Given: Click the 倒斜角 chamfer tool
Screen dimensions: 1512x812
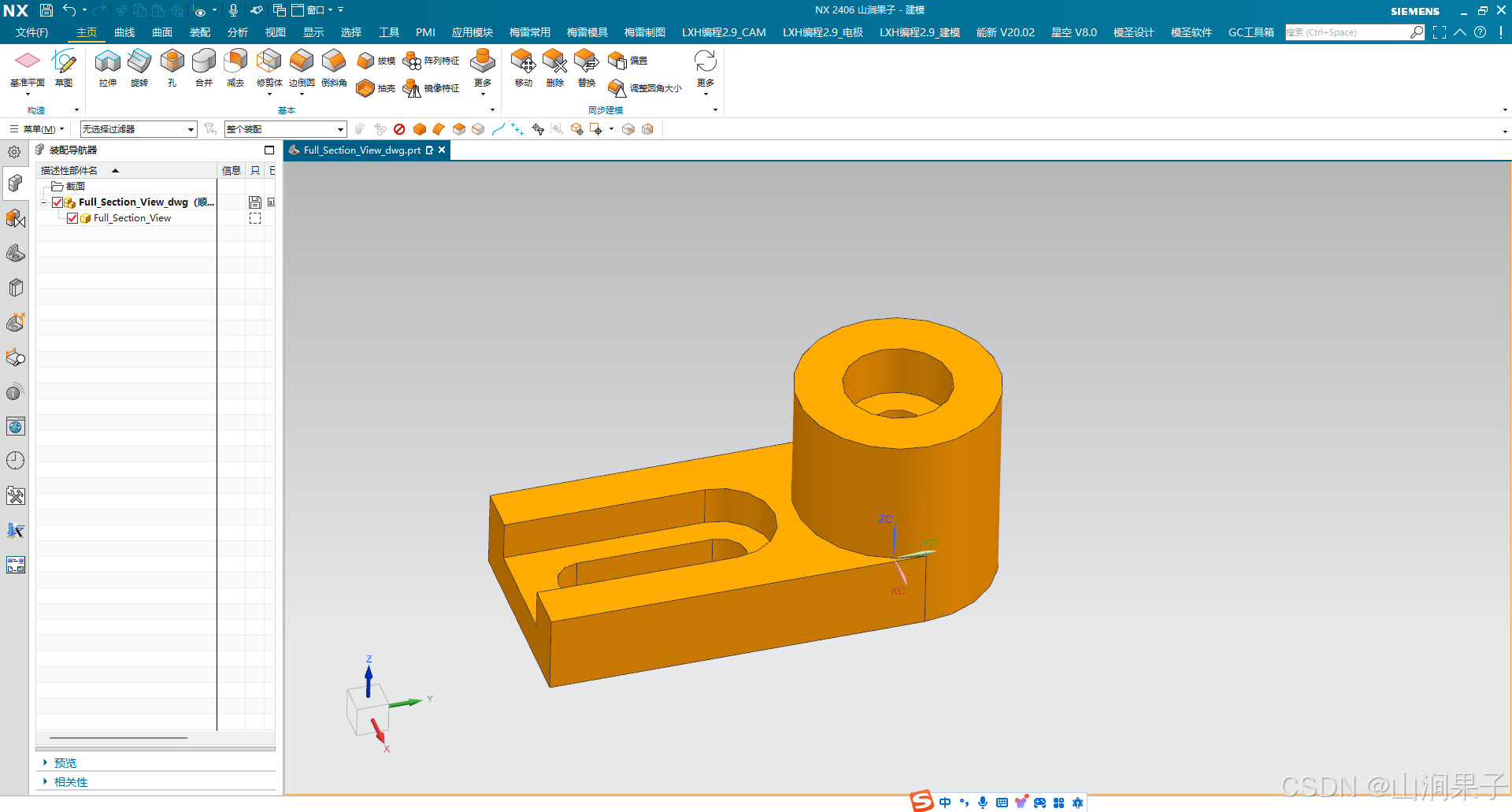Looking at the screenshot, I should pyautogui.click(x=334, y=66).
